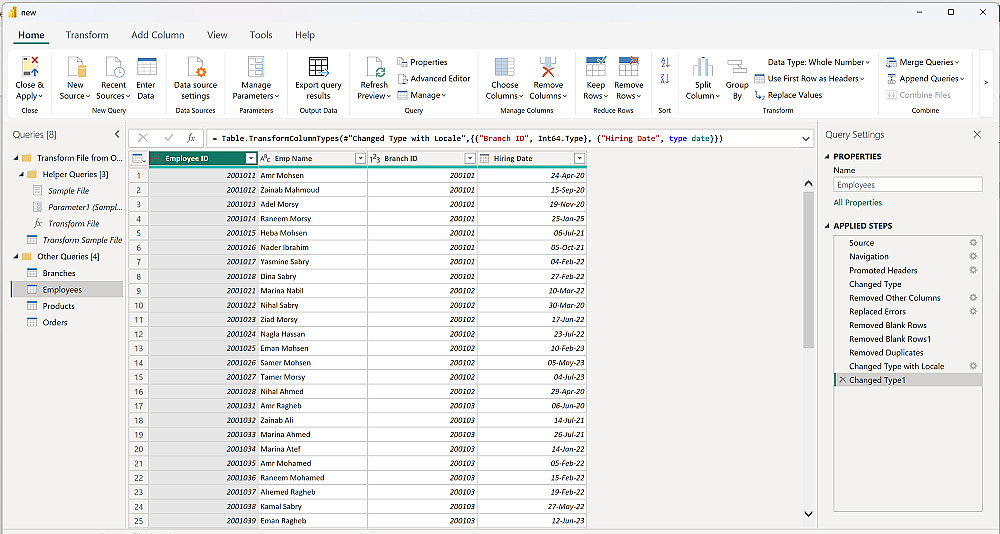Screen dimensions: 1000x534
Task: Click the Close & Apply icon
Action: (x=30, y=68)
